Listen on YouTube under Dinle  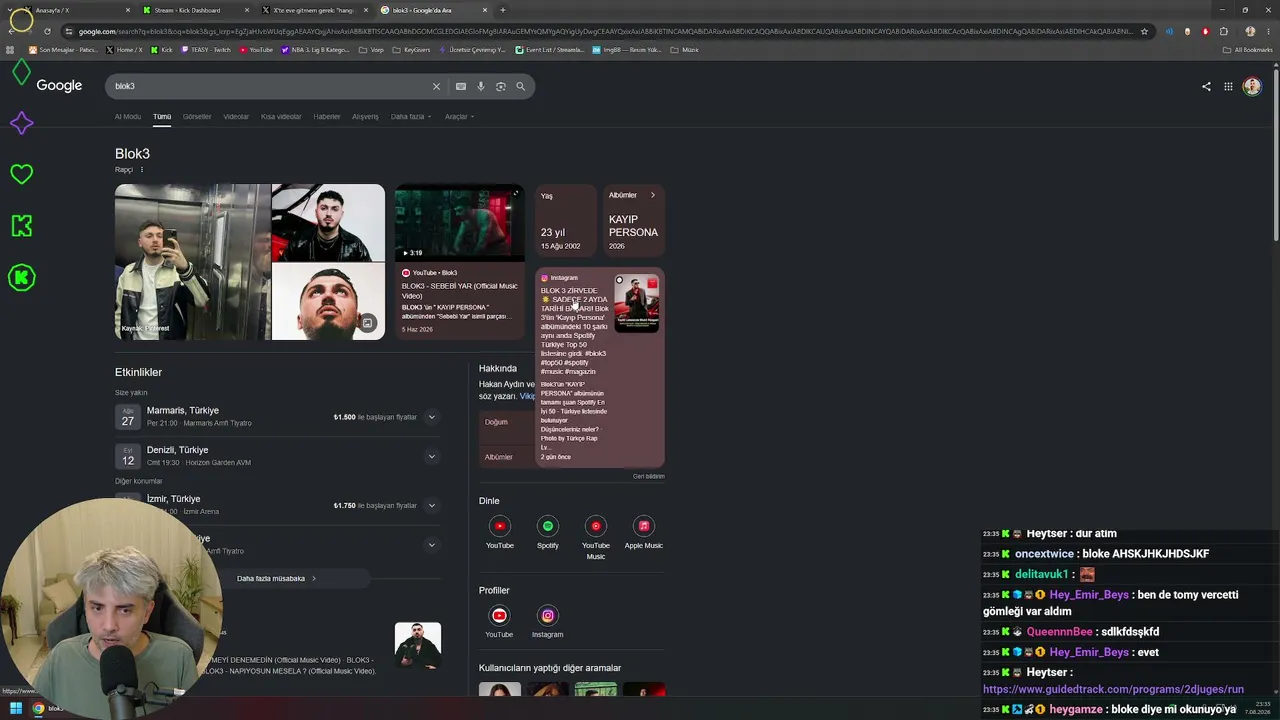(x=500, y=532)
